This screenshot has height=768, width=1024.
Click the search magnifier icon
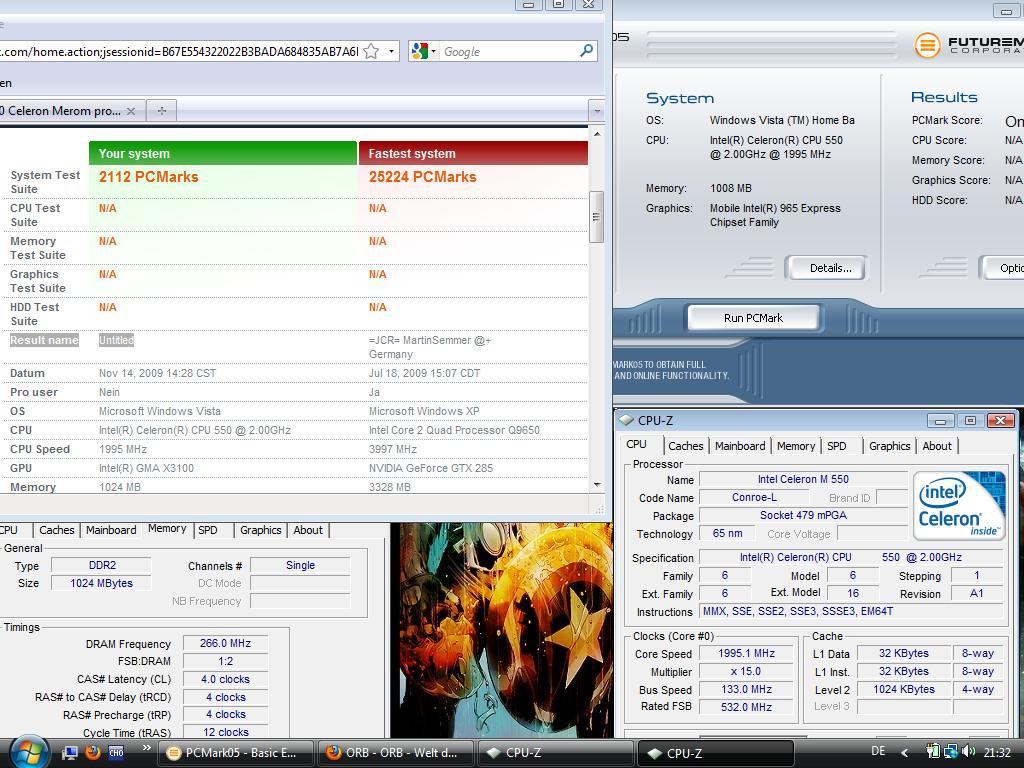point(586,50)
